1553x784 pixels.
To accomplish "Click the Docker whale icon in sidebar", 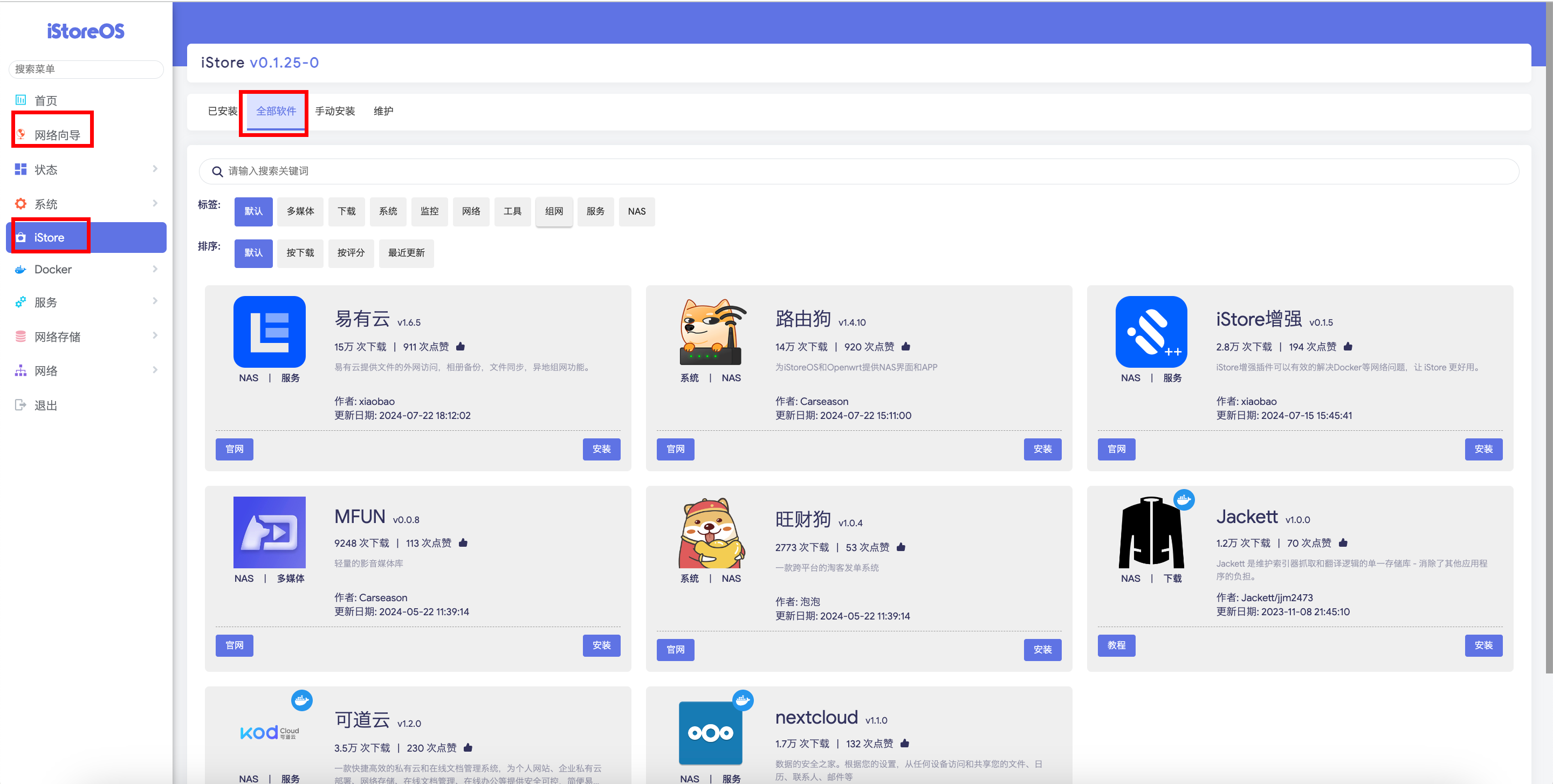I will coord(20,270).
